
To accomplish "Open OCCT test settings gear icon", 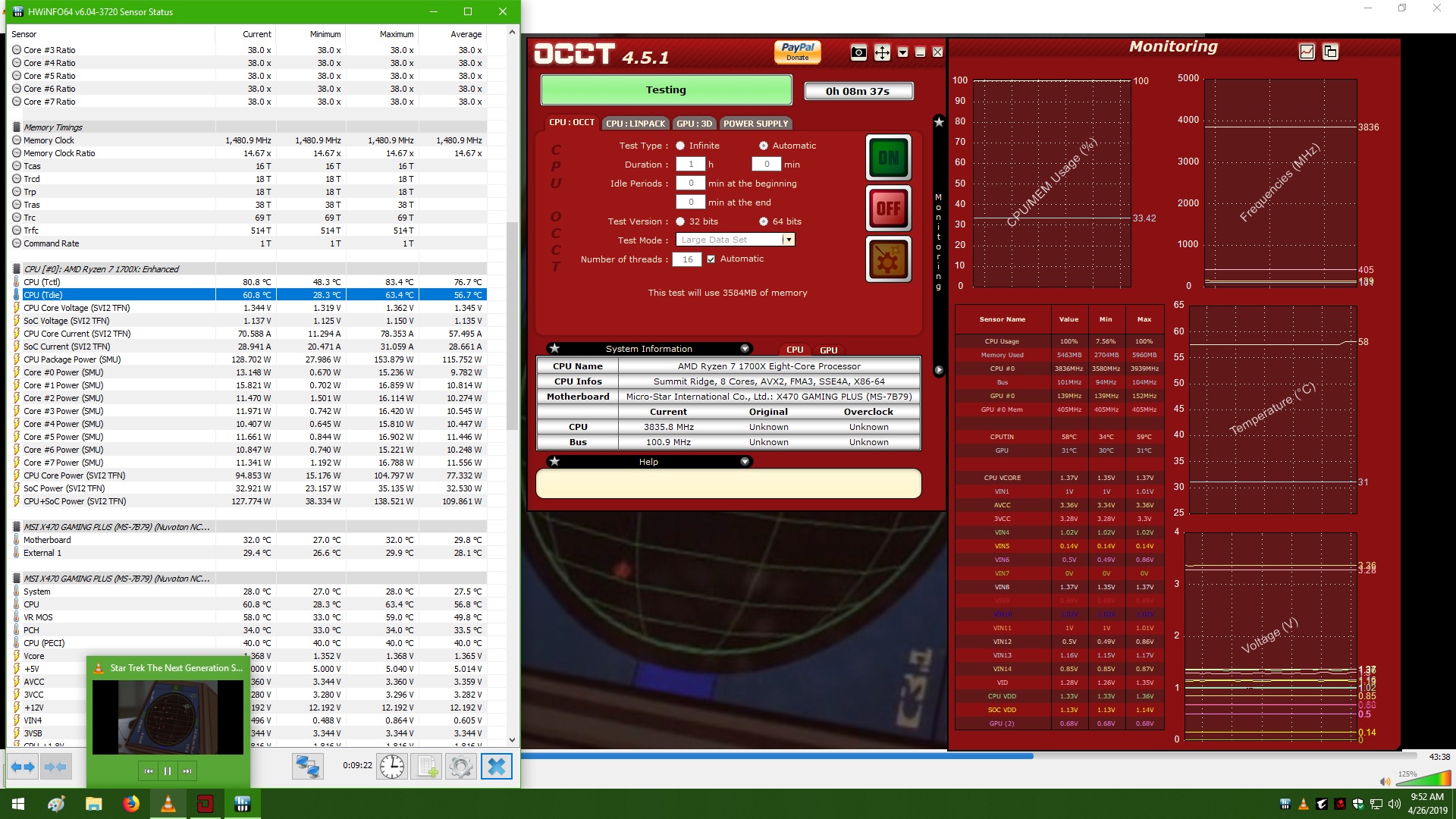I will pos(888,259).
